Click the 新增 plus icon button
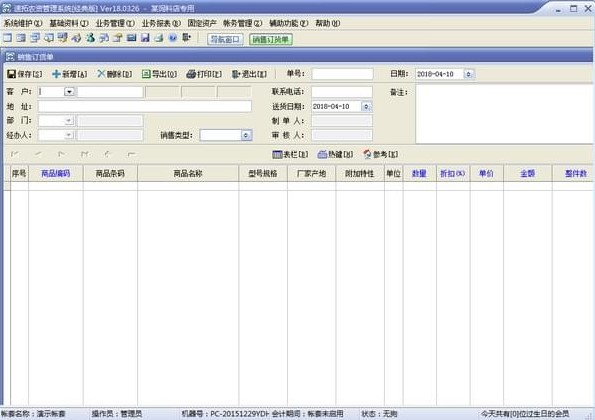 click(69, 74)
